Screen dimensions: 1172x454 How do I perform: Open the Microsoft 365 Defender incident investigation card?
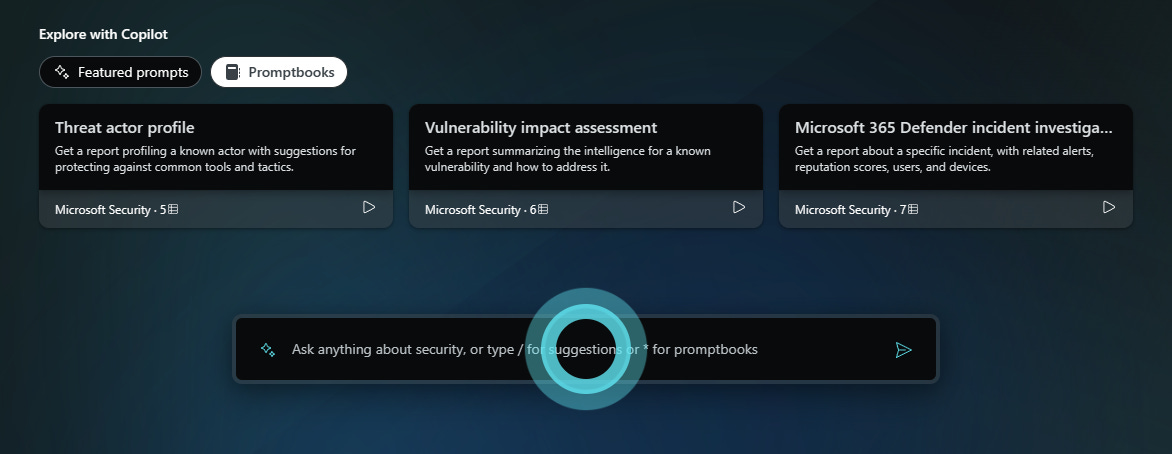pyautogui.click(x=956, y=166)
